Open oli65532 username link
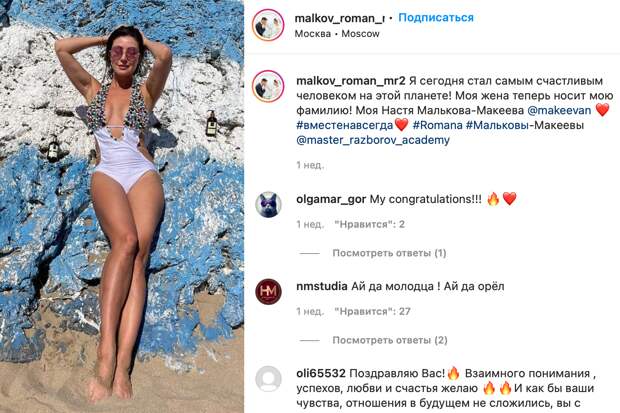Viewport: 620px width, 413px height. [321, 373]
